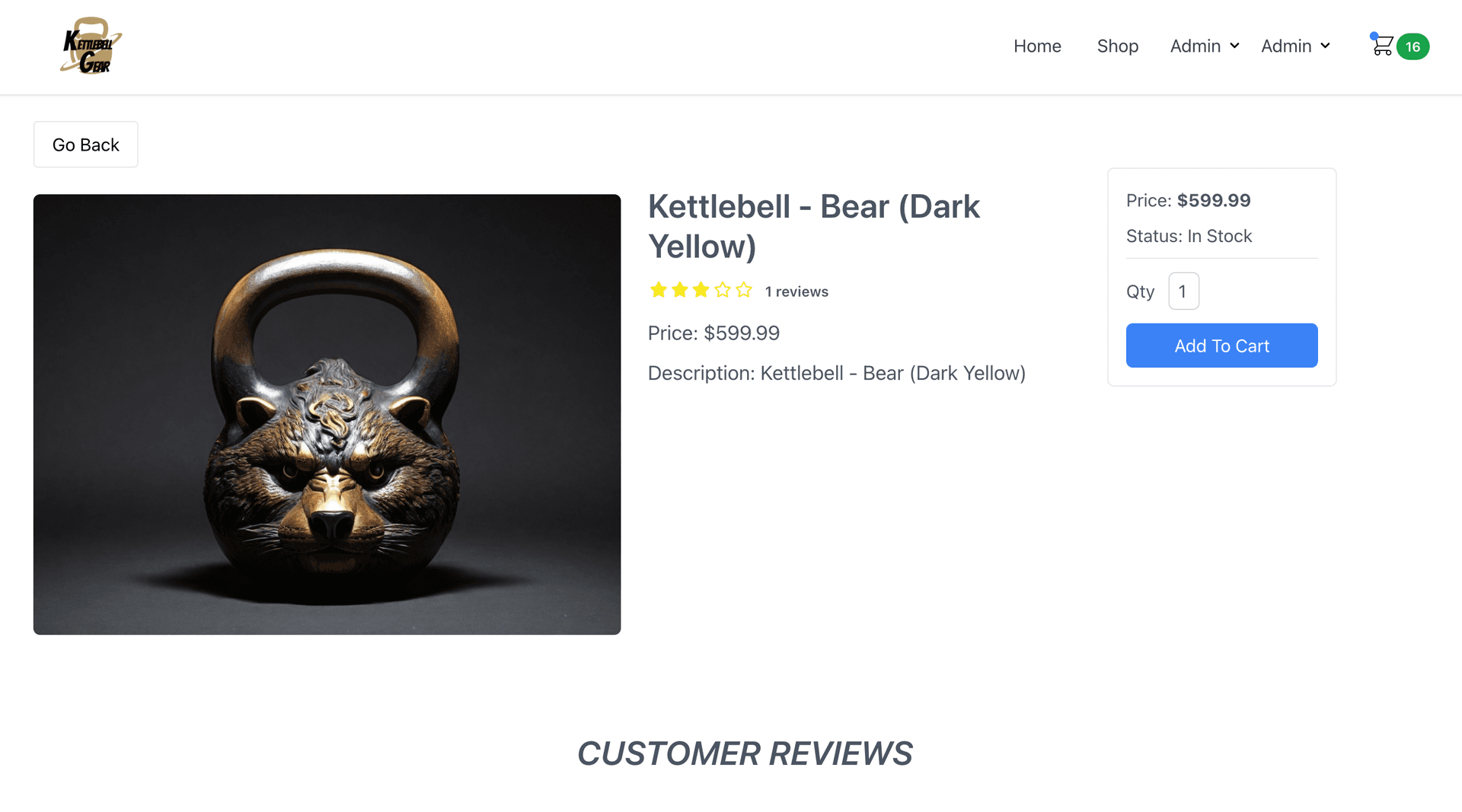The height and width of the screenshot is (812, 1462).
Task: Go to the Home page
Action: pyautogui.click(x=1037, y=46)
